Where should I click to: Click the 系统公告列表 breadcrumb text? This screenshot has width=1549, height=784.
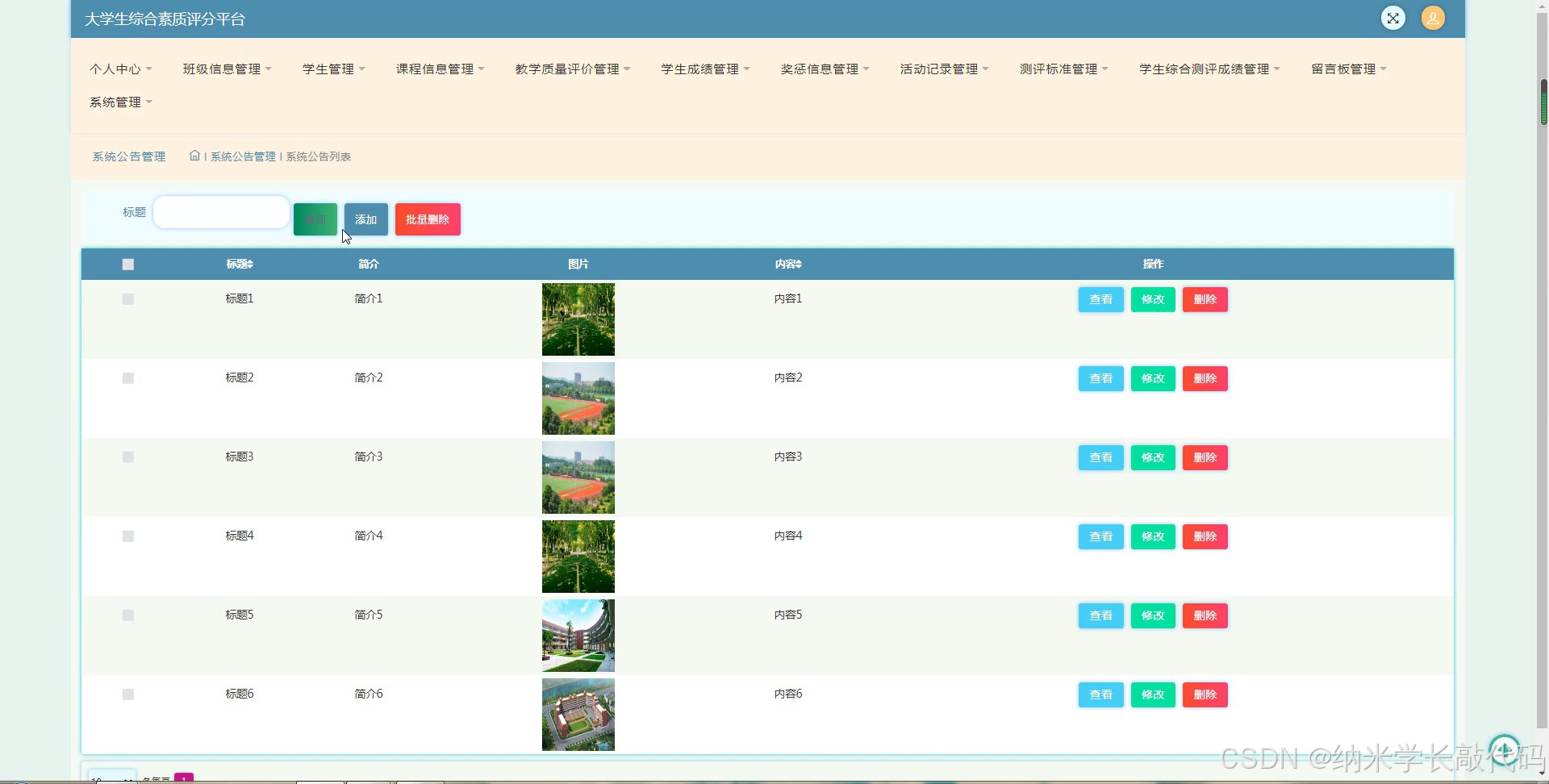click(319, 156)
